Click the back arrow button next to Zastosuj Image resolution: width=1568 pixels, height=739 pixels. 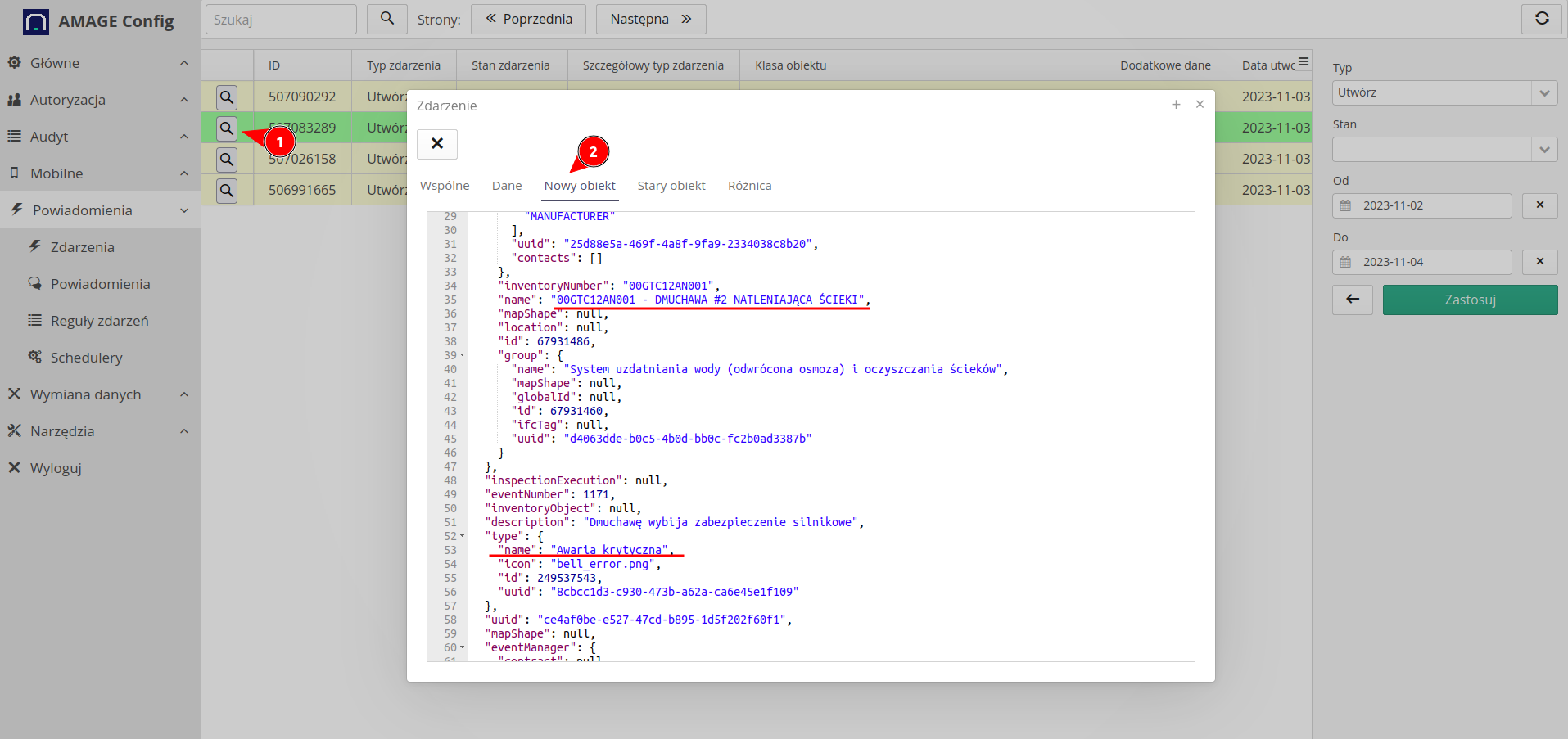coord(1353,300)
